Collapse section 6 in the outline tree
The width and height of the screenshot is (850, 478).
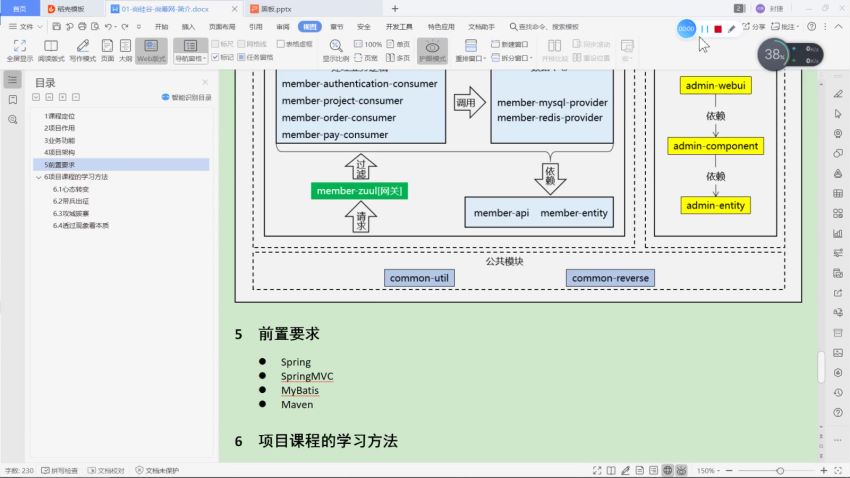pos(38,177)
